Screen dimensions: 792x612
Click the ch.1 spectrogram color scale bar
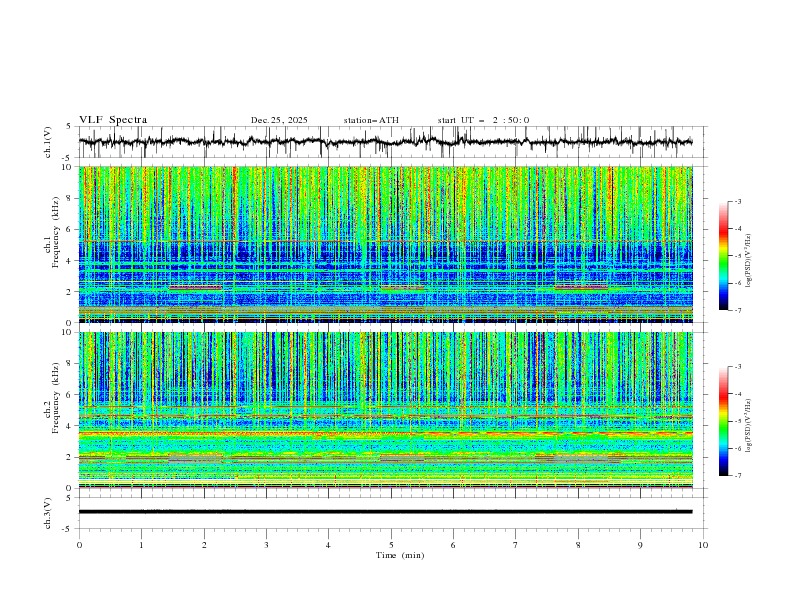[724, 256]
